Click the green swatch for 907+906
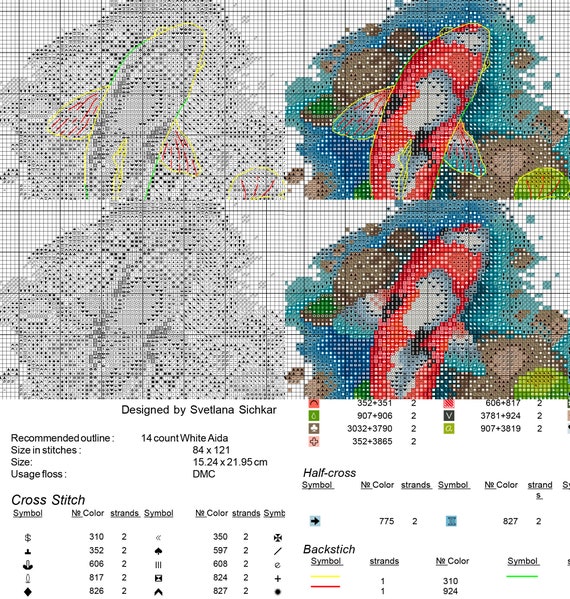 (314, 416)
